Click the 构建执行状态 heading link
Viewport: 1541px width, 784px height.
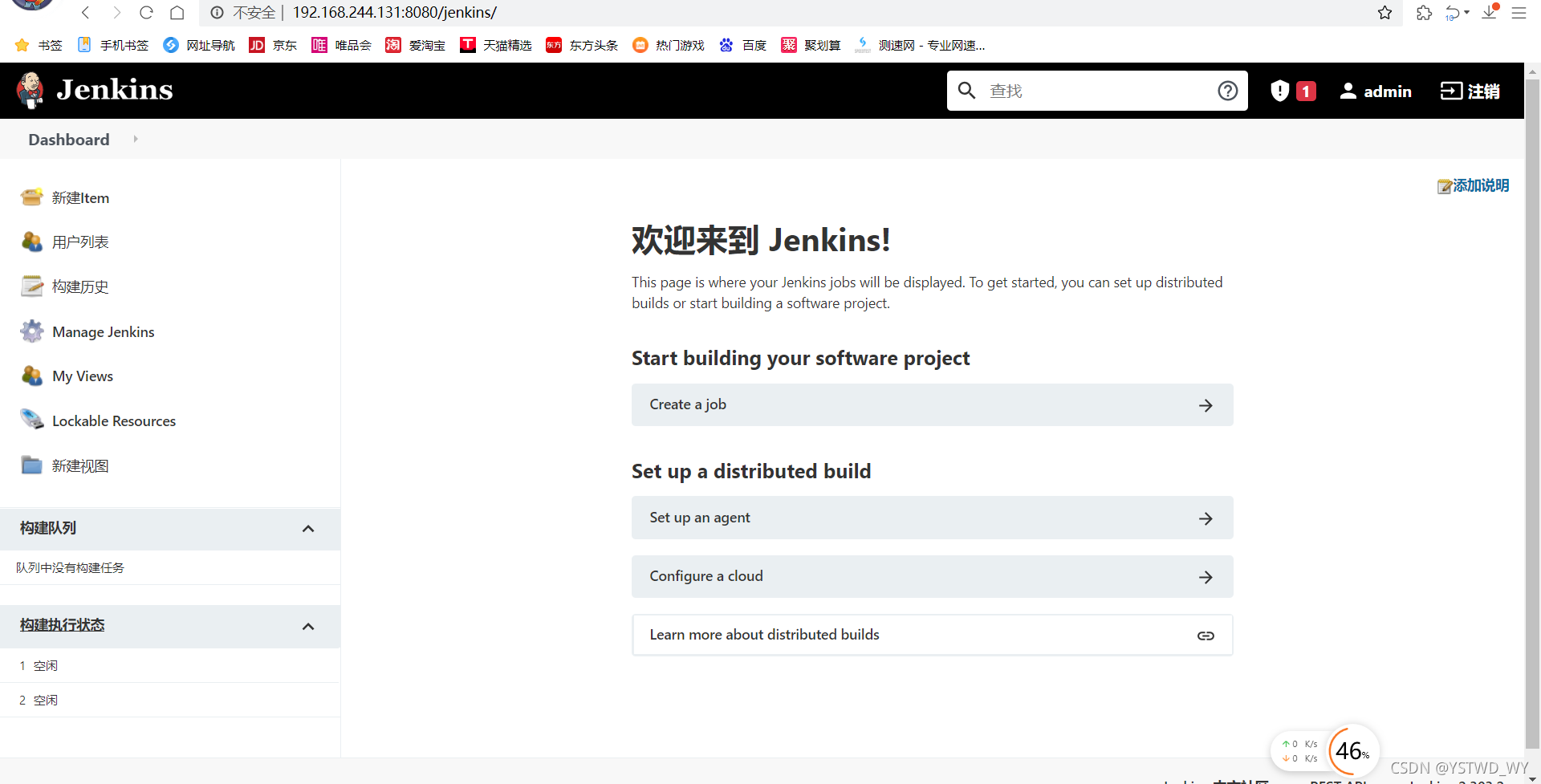pos(63,625)
